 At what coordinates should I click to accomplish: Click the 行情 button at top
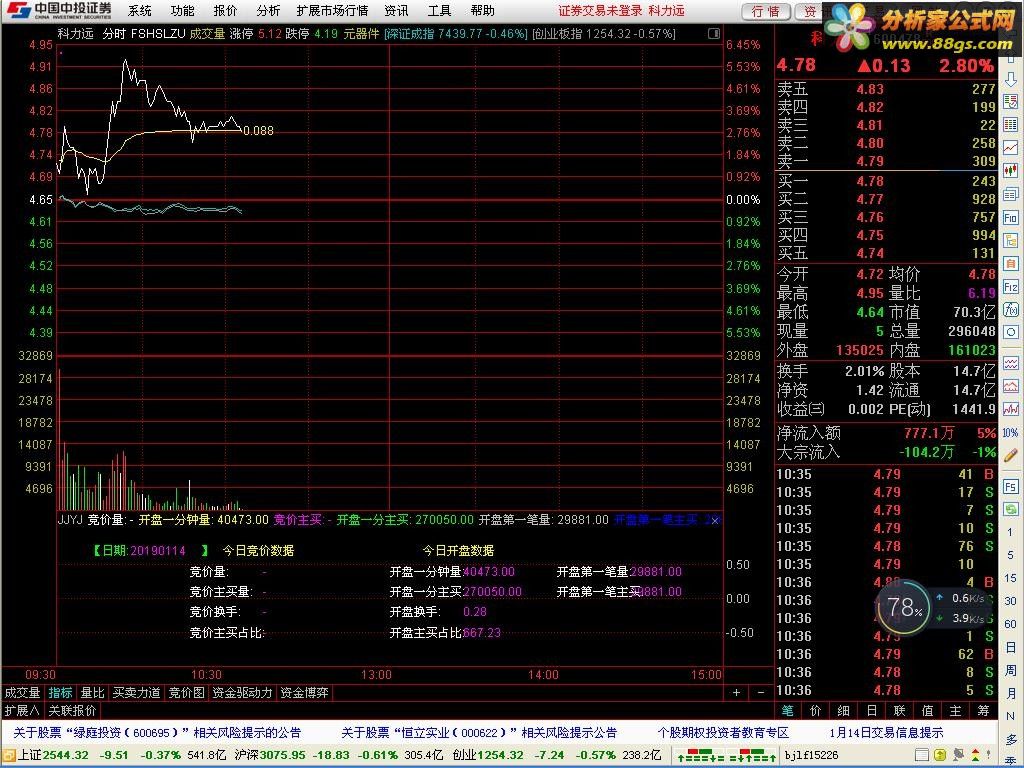pos(766,11)
